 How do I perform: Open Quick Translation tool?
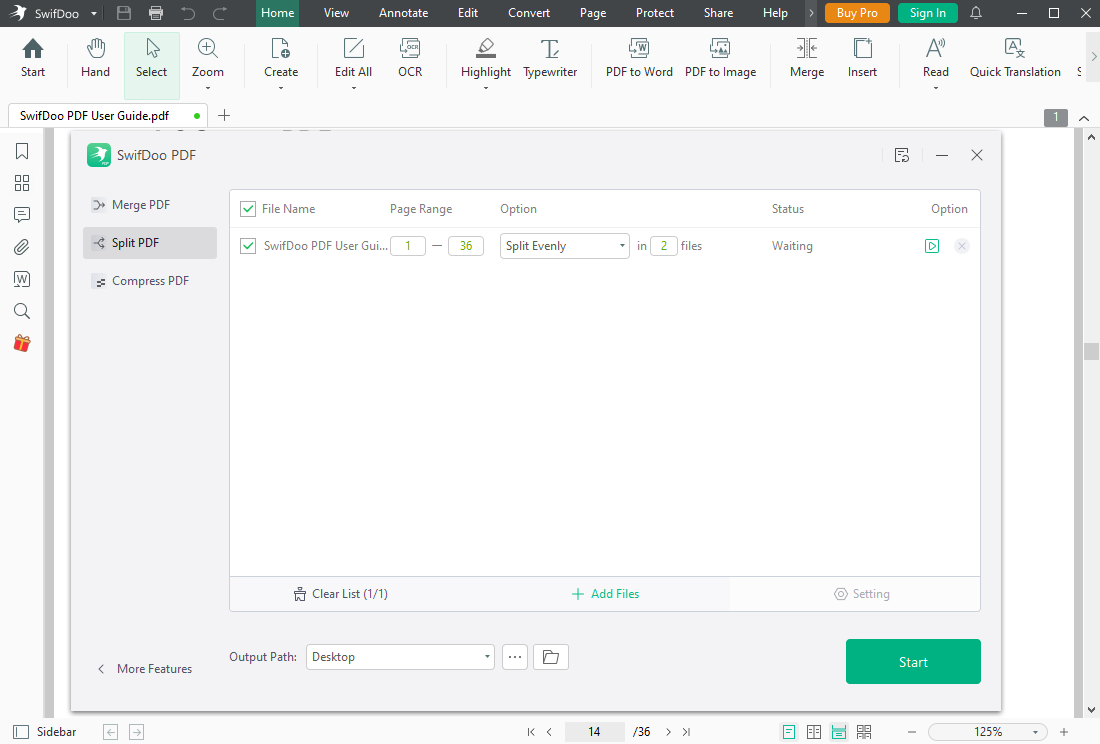coord(1015,58)
